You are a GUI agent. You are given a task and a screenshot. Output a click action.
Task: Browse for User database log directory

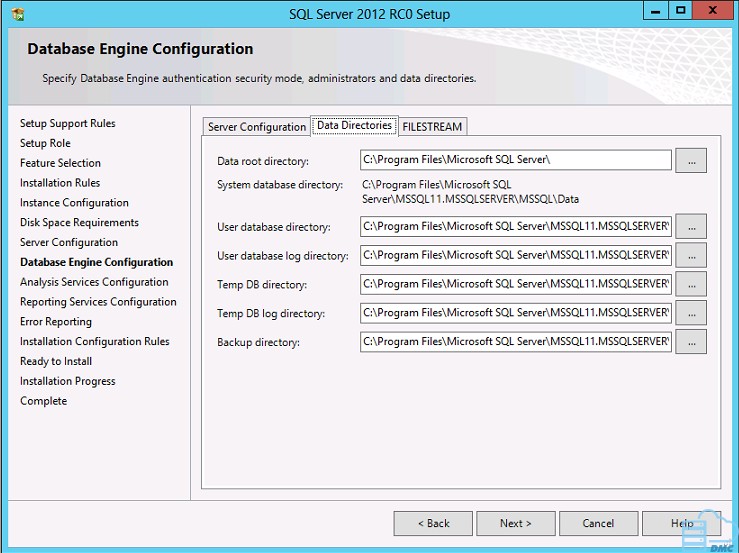coord(691,256)
